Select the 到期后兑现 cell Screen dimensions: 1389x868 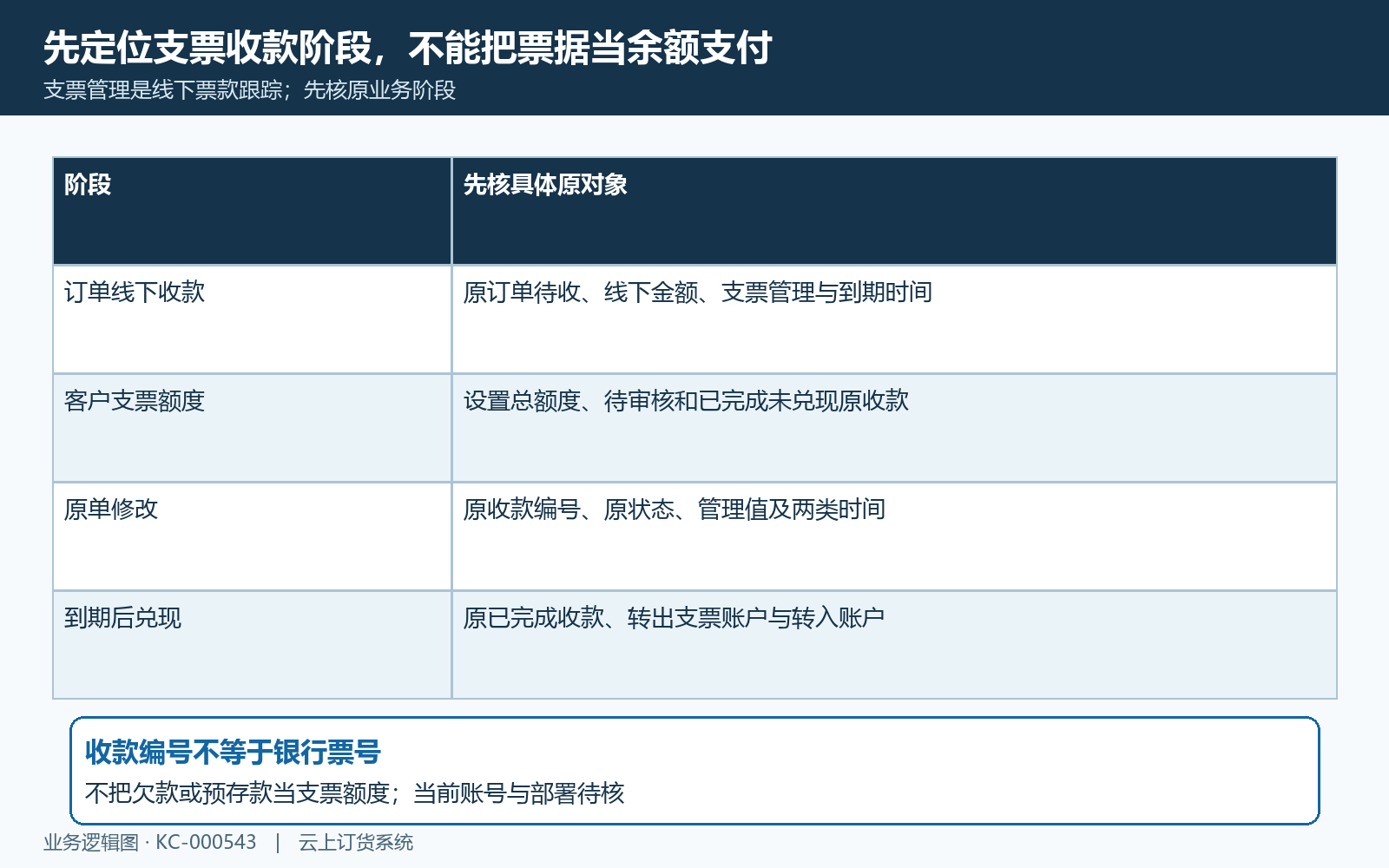253,645
